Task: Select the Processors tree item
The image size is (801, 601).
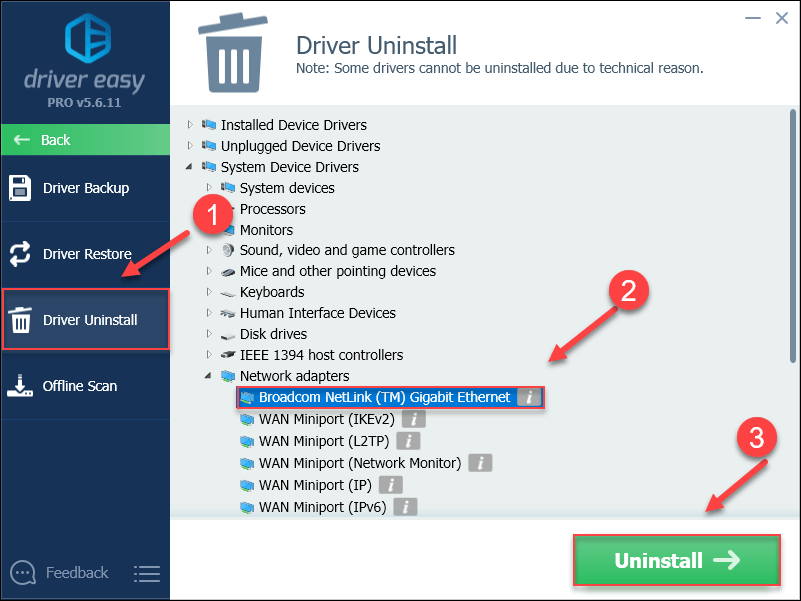Action: pyautogui.click(x=272, y=209)
